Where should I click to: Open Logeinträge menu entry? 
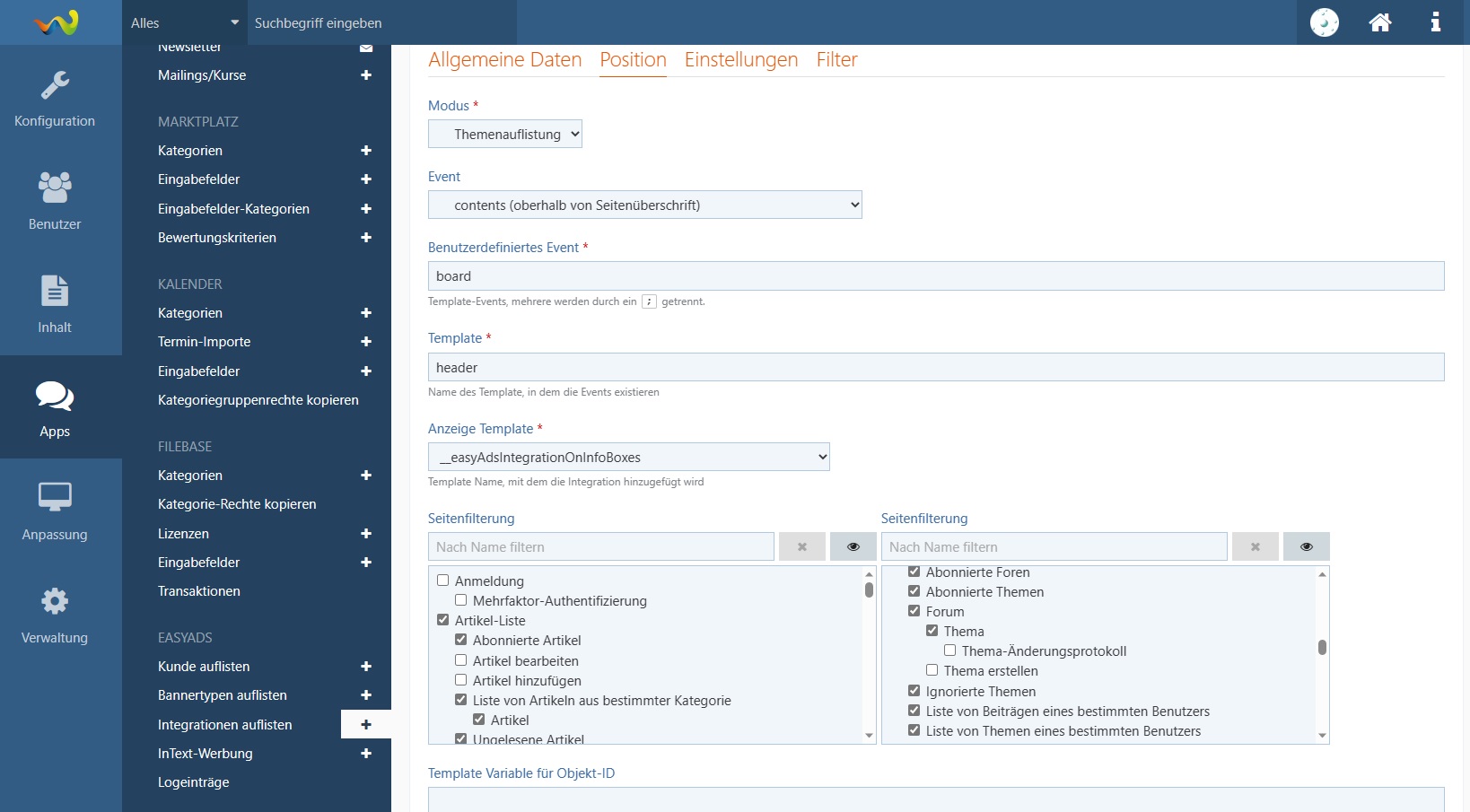194,782
